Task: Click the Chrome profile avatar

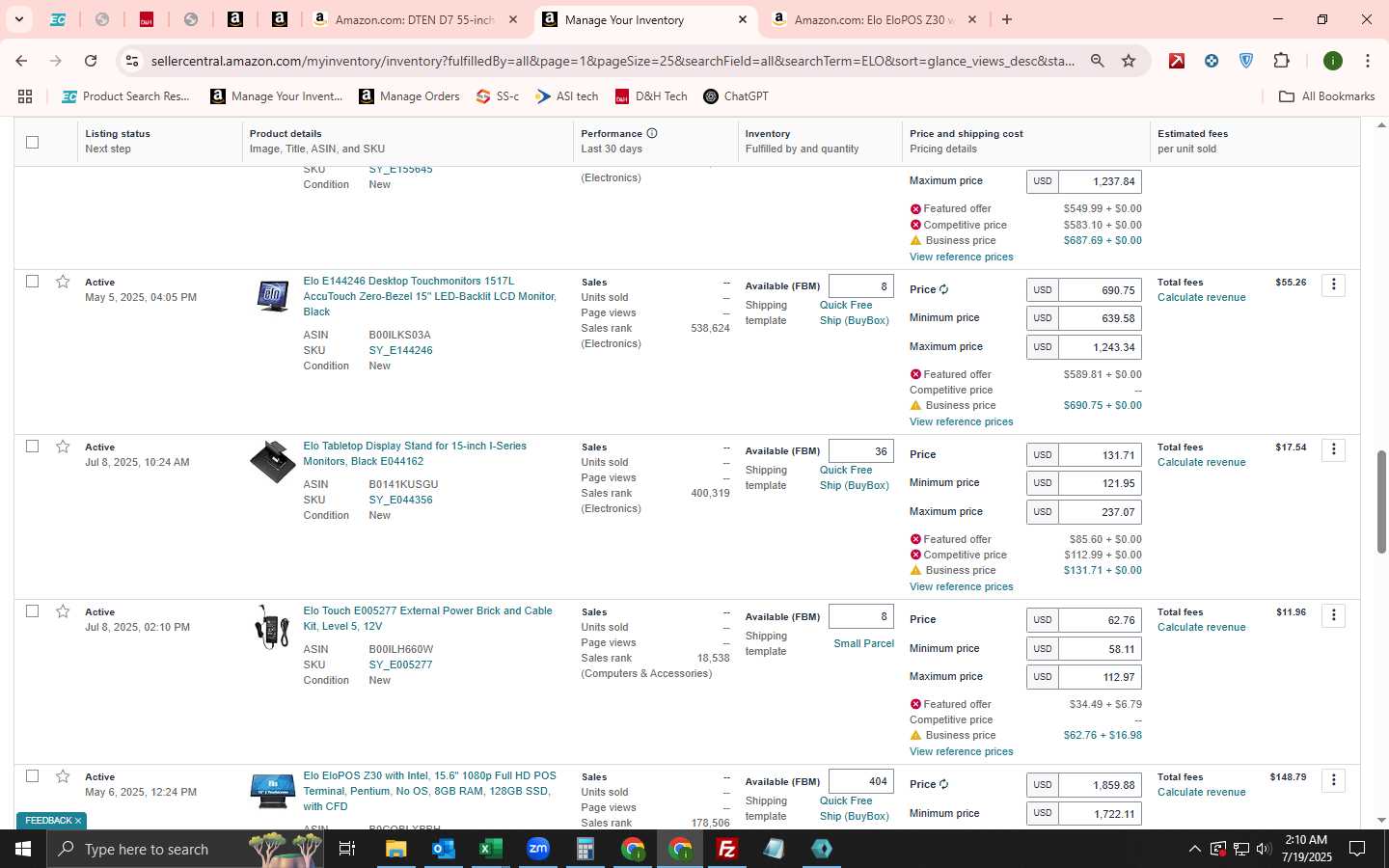Action: click(1333, 61)
